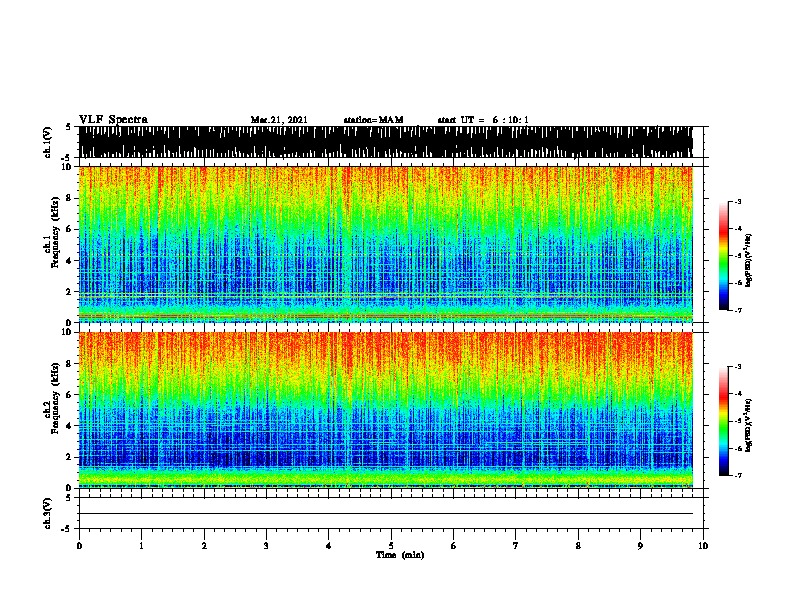Click the "-3" tick on ch.2 color bar

tap(737, 367)
